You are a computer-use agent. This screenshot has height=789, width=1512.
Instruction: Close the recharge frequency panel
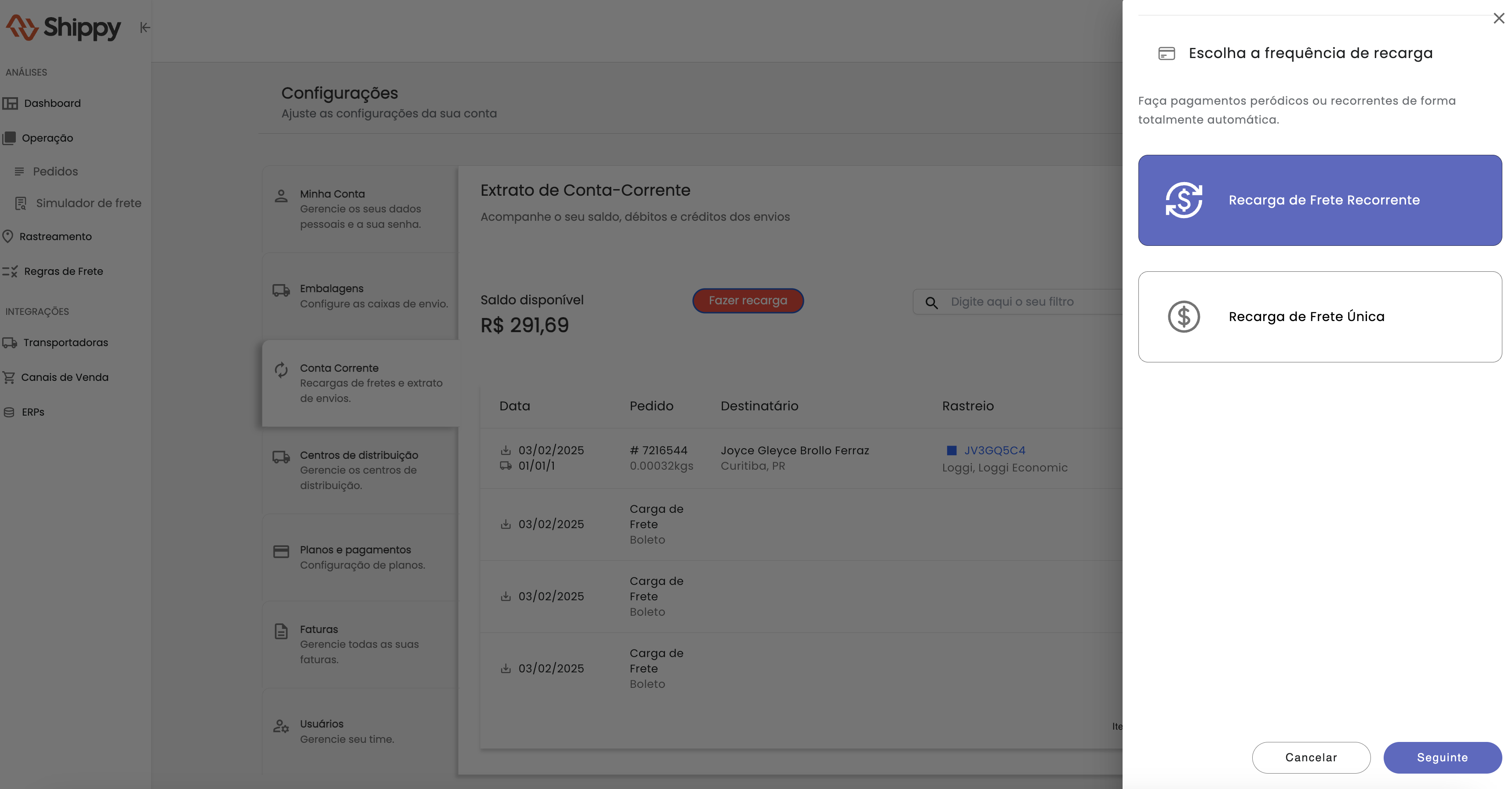tap(1498, 19)
